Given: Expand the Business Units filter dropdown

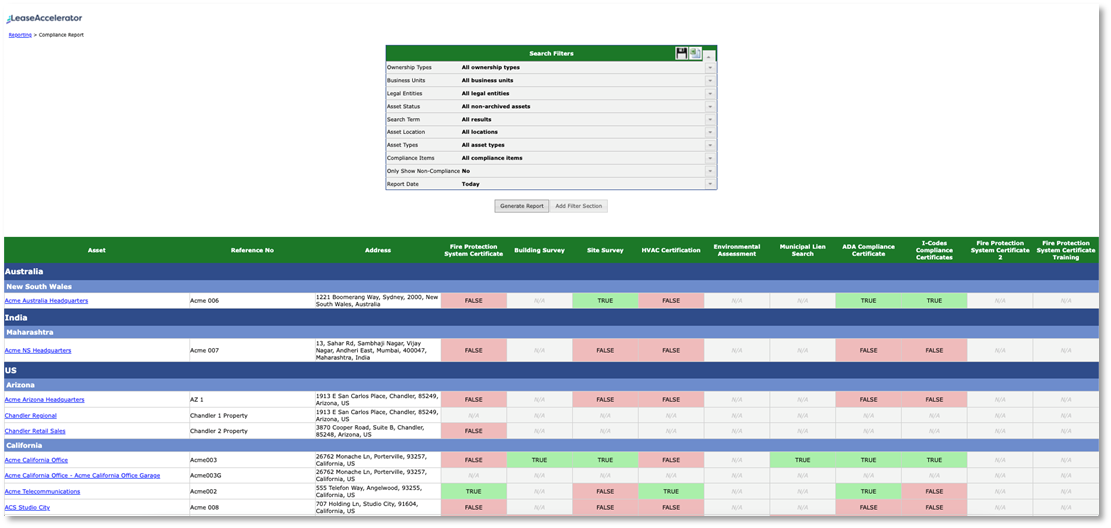Looking at the screenshot, I should pyautogui.click(x=710, y=80).
